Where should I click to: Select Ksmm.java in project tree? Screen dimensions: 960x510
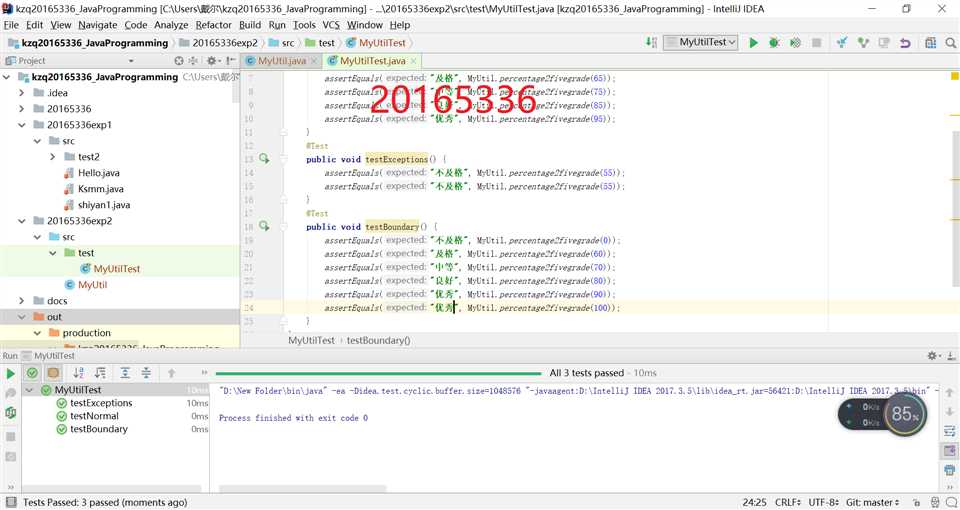pyautogui.click(x=100, y=189)
